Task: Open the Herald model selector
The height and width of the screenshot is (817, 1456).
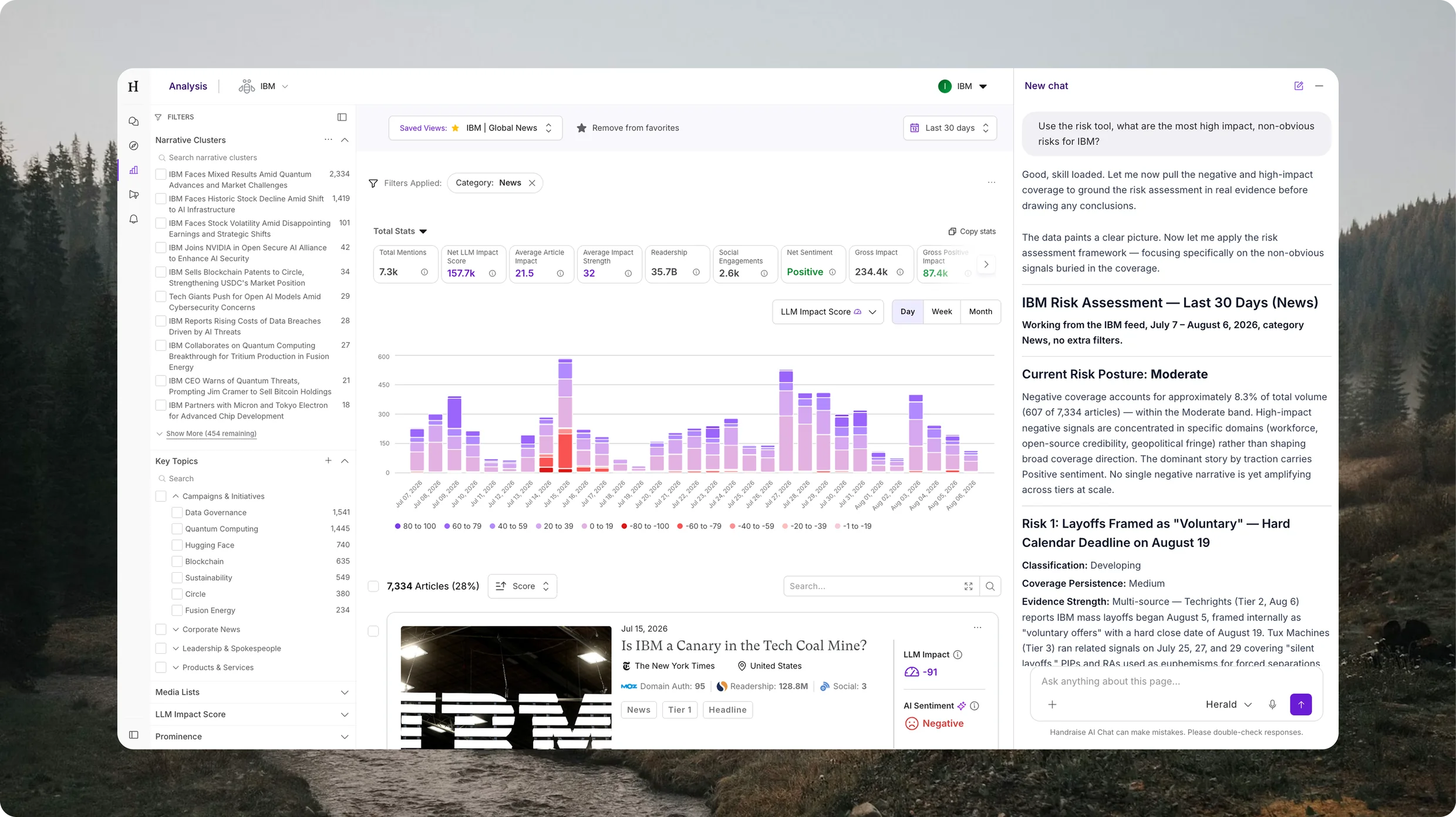Action: click(1229, 704)
